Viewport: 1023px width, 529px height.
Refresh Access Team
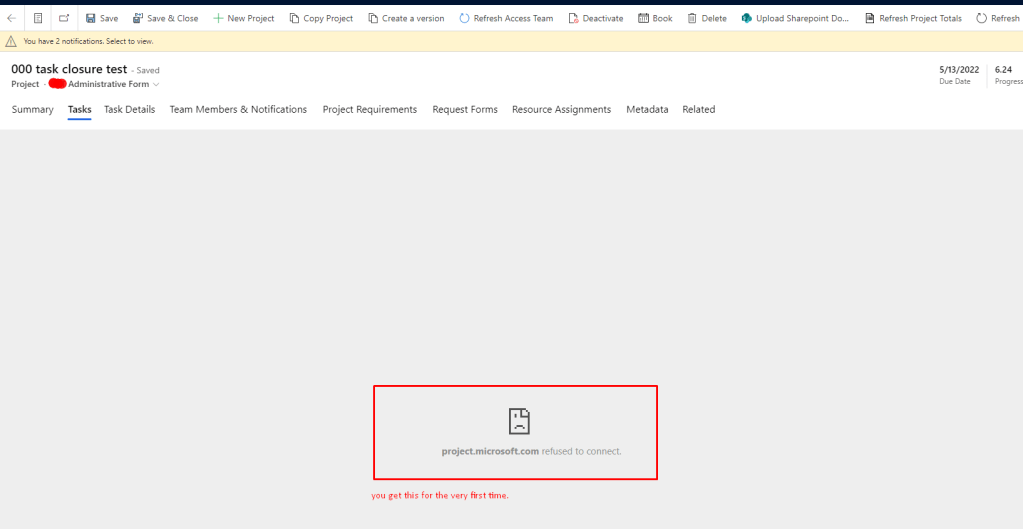coord(506,18)
